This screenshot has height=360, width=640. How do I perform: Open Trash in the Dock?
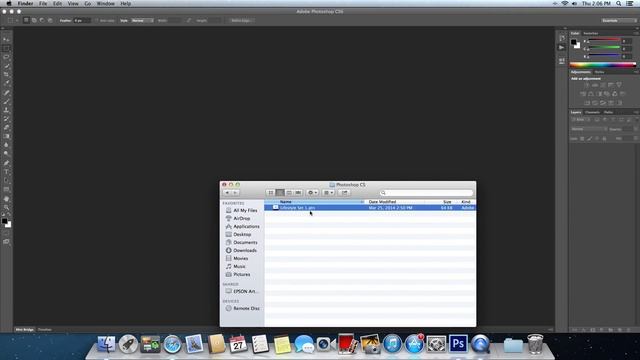(535, 344)
